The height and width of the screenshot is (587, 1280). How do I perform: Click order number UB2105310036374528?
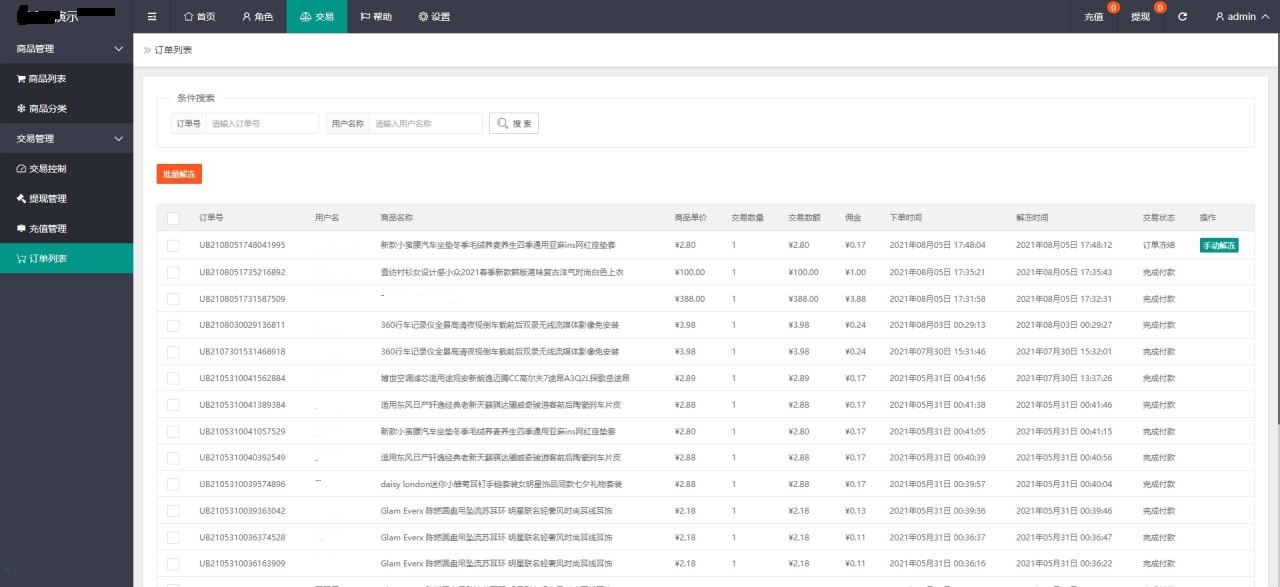pos(242,537)
